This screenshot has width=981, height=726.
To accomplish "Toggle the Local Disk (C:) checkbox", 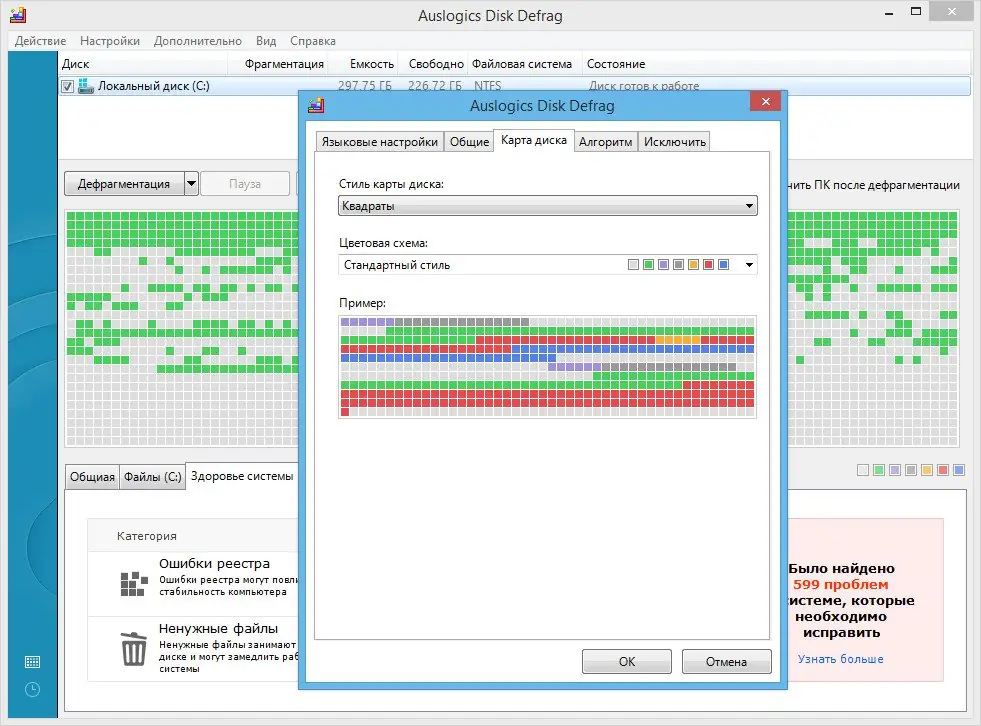I will 68,86.
